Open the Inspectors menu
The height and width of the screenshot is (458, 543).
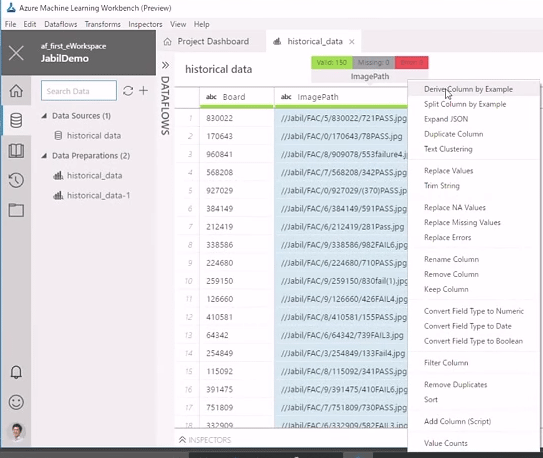tap(145, 24)
